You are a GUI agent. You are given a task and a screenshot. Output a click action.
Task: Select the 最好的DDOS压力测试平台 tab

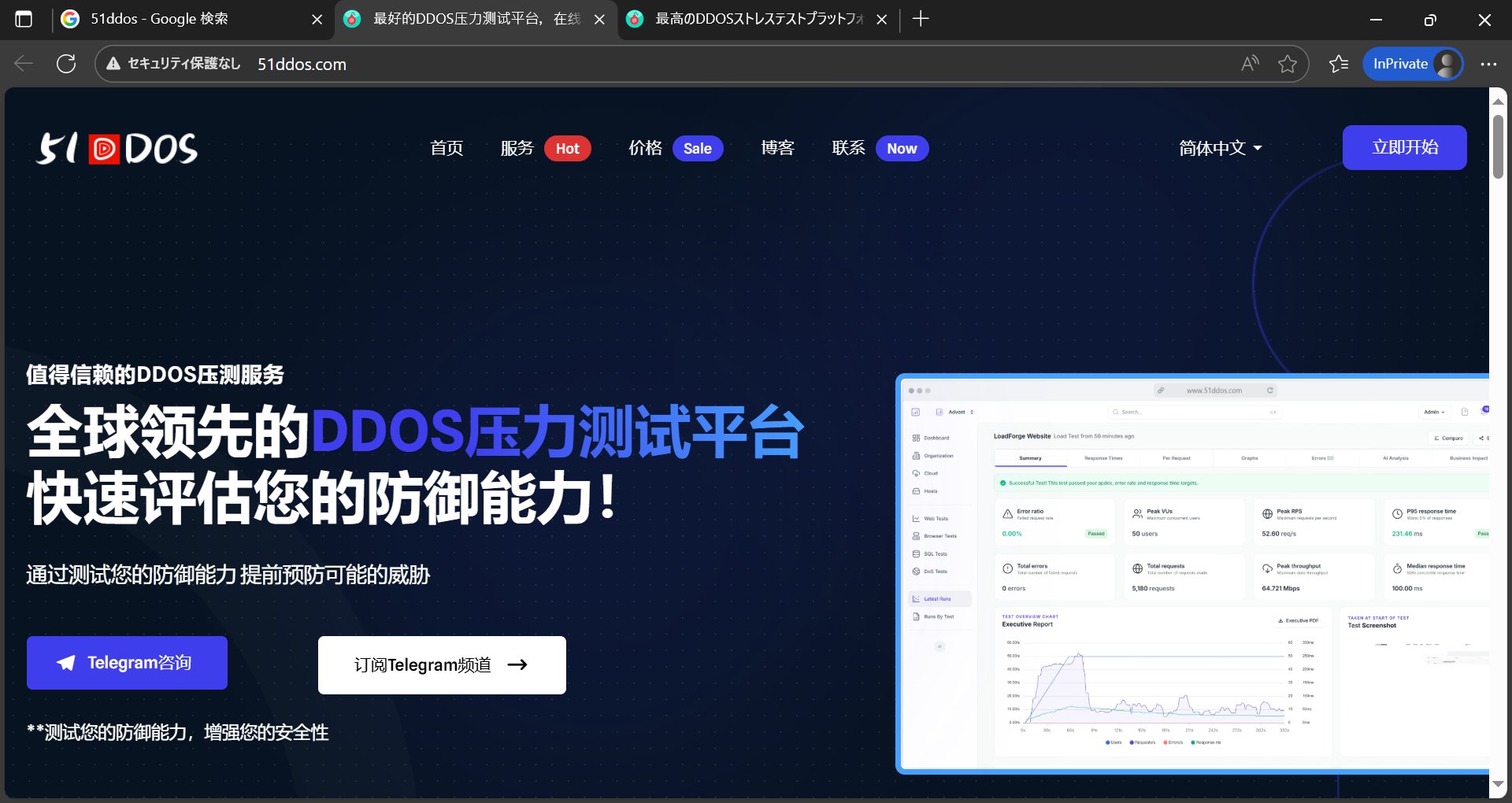tap(476, 19)
